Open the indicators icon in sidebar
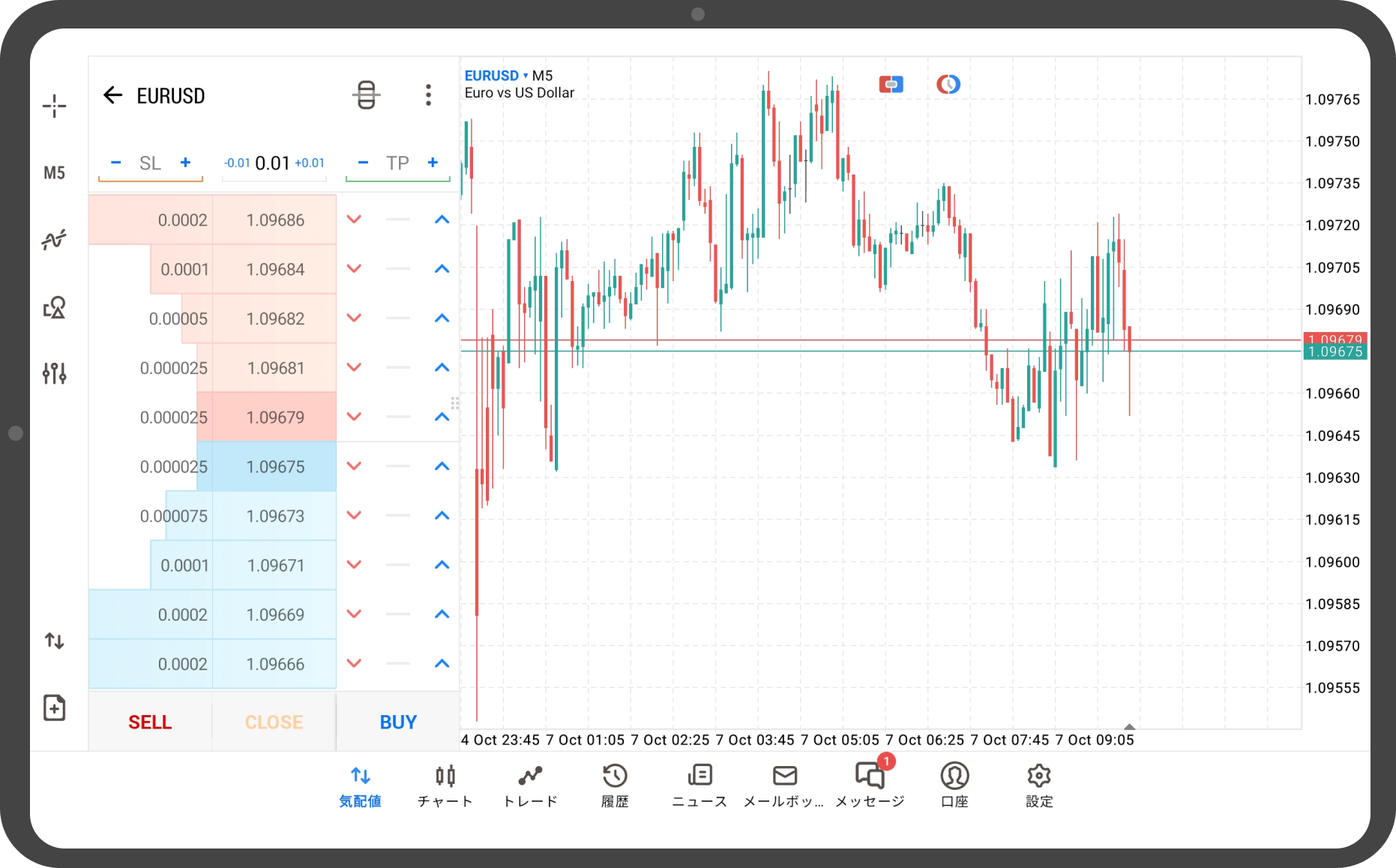The width and height of the screenshot is (1396, 868). [x=54, y=240]
